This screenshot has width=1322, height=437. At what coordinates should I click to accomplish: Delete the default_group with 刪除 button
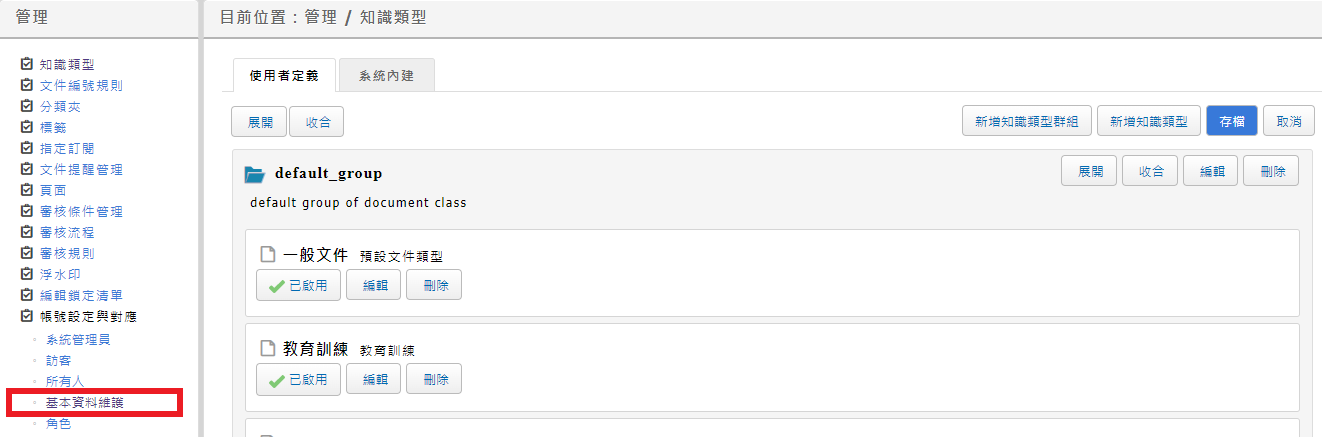[1271, 171]
